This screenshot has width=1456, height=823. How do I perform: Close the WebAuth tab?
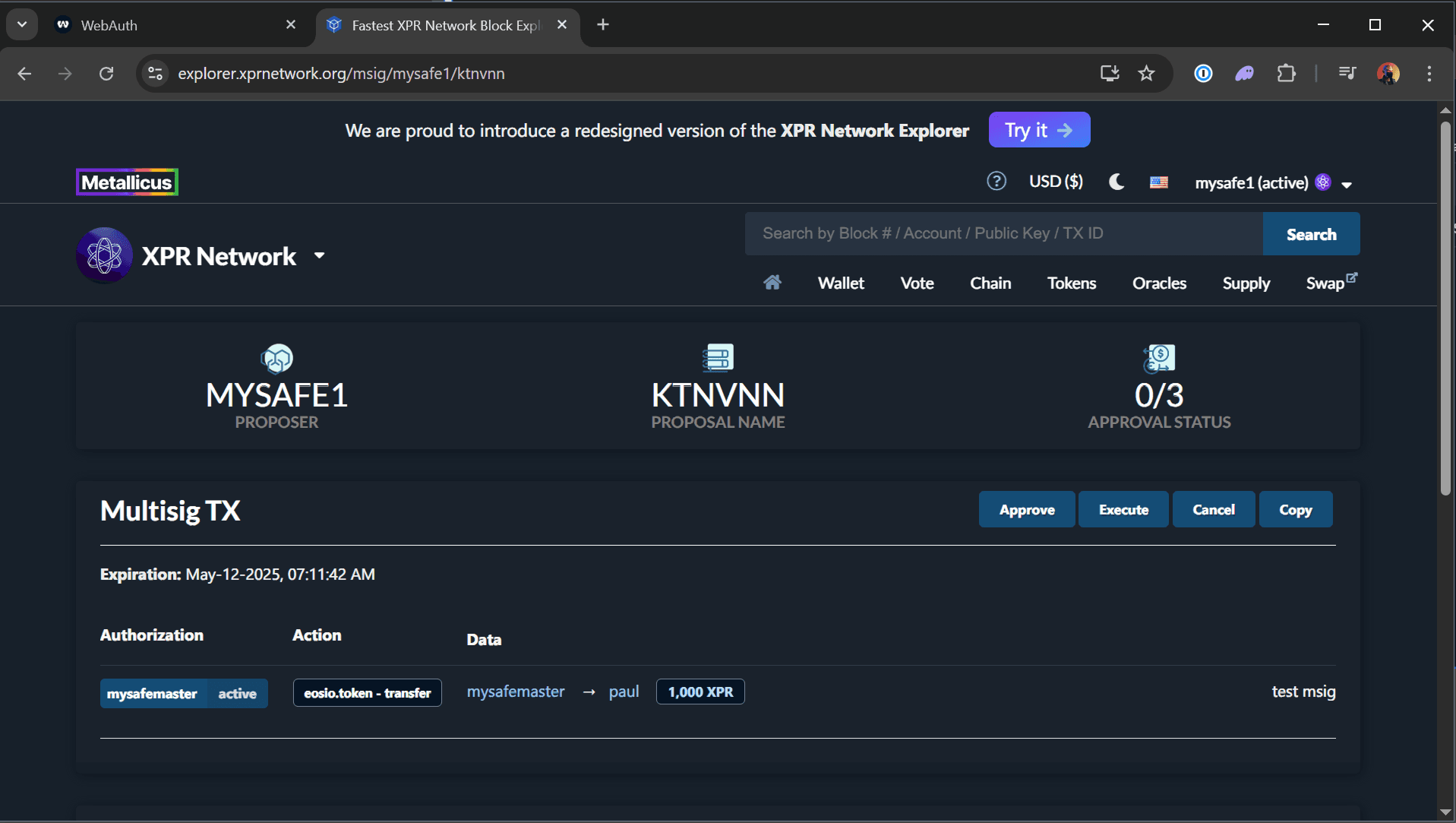pos(291,25)
